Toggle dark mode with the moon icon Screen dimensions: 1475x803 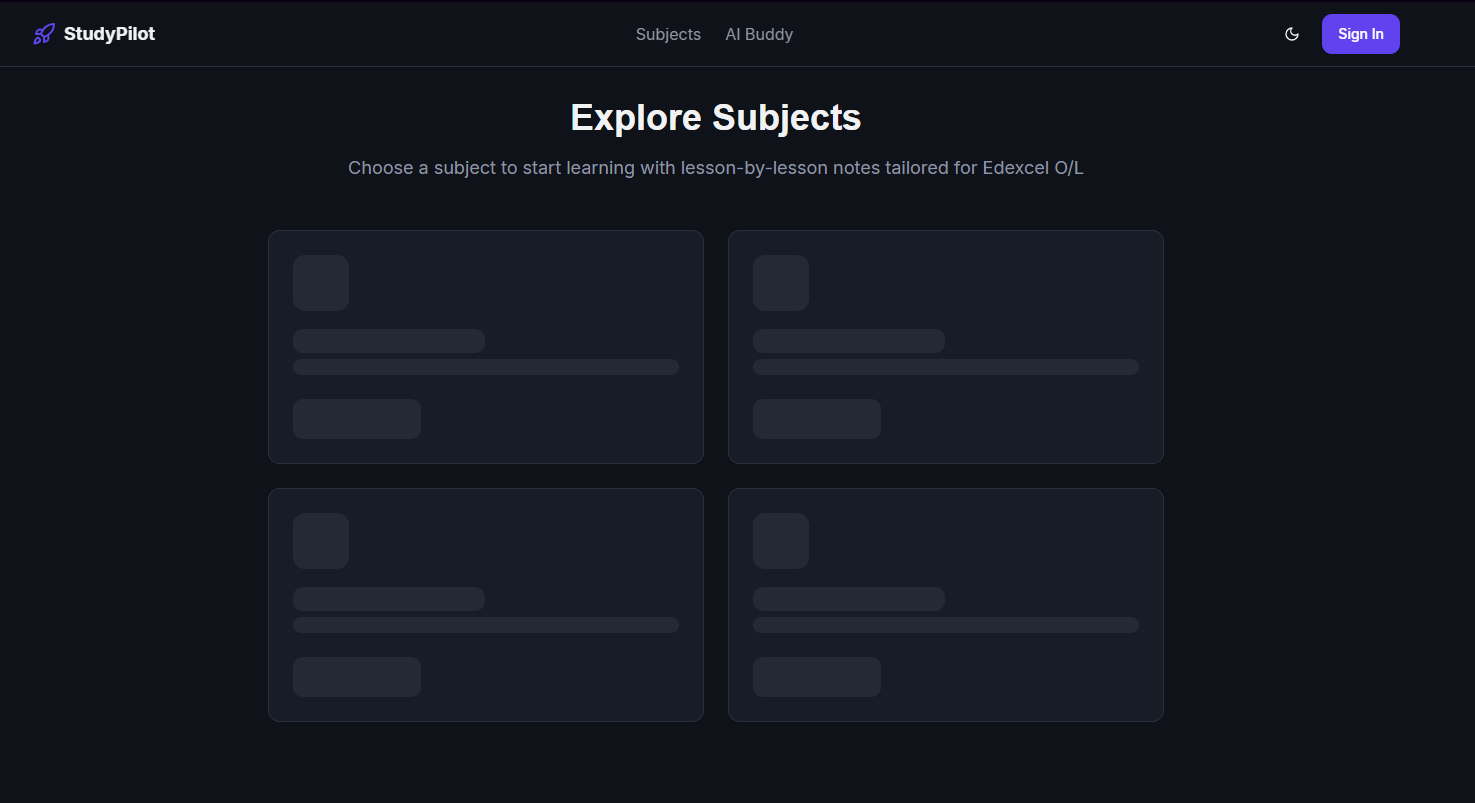(1292, 34)
